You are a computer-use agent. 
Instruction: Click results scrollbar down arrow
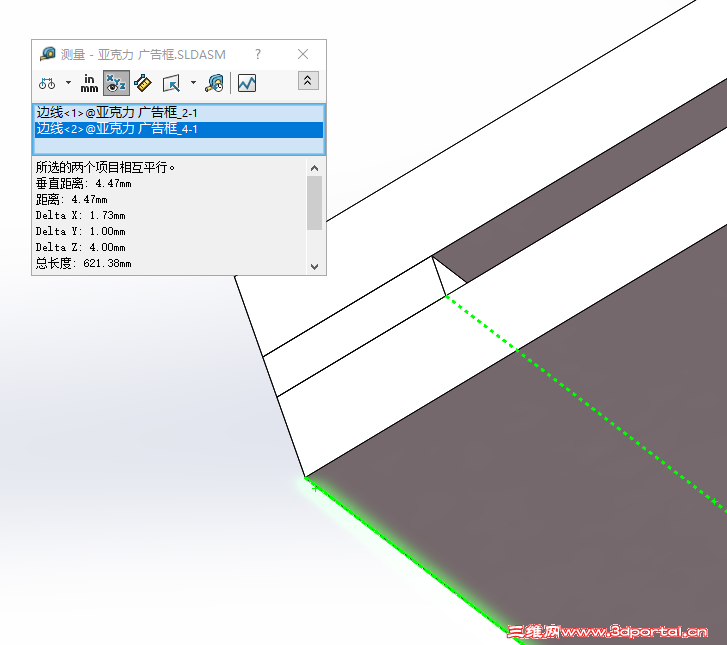(314, 267)
